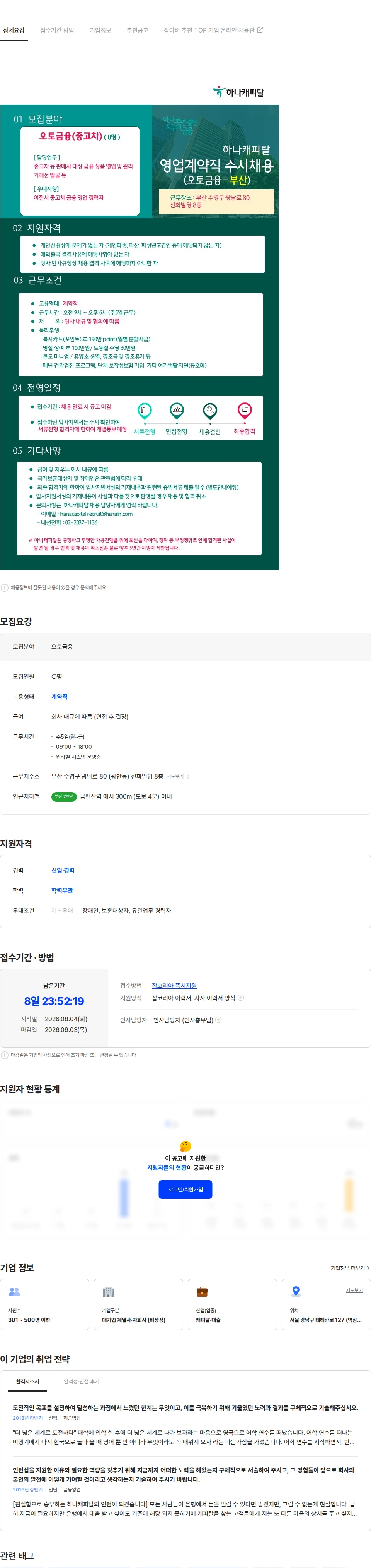Click chevron arrow after address 지도보기

point(188,777)
